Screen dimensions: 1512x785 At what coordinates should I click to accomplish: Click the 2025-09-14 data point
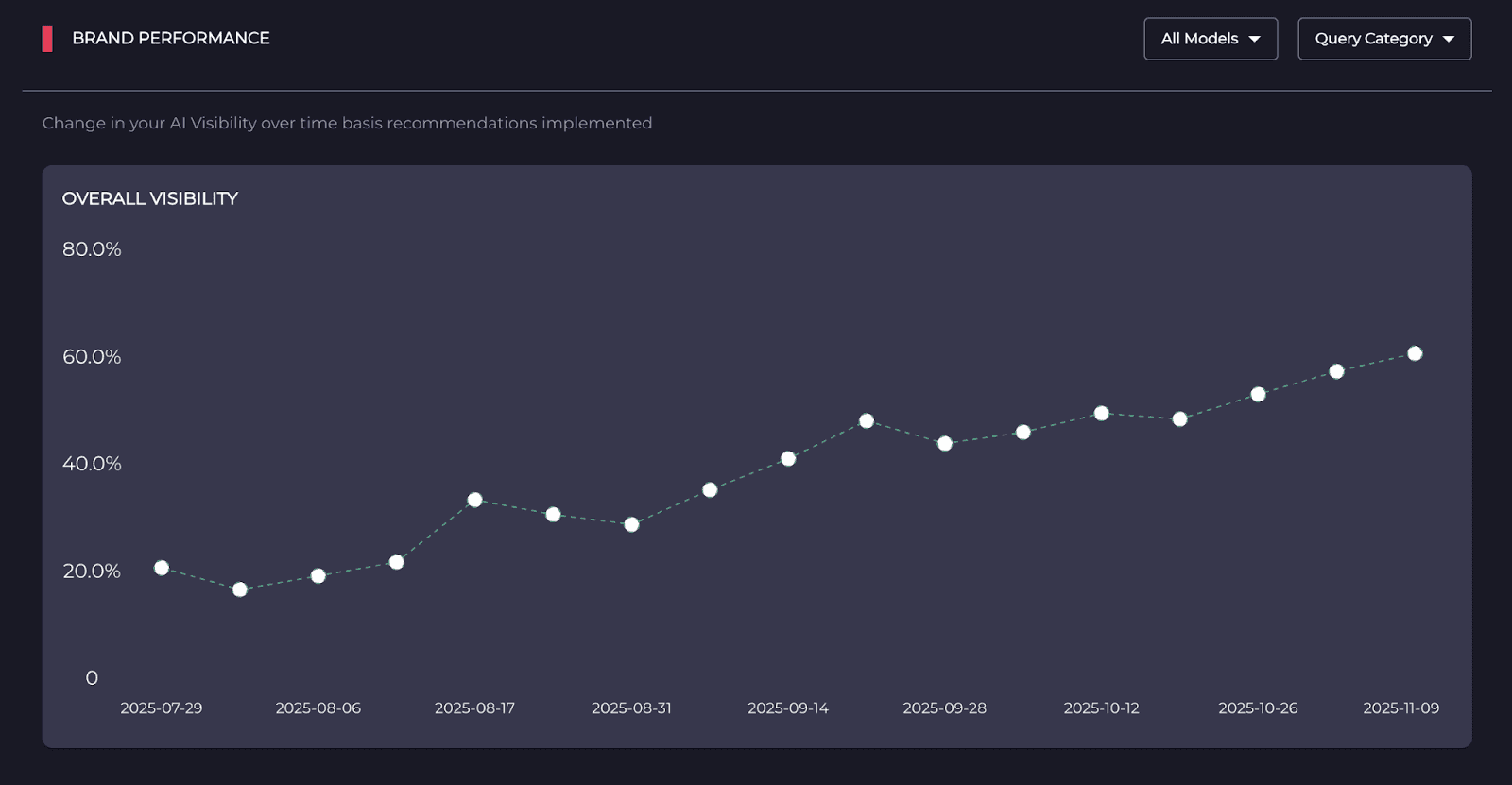pyautogui.click(x=788, y=458)
